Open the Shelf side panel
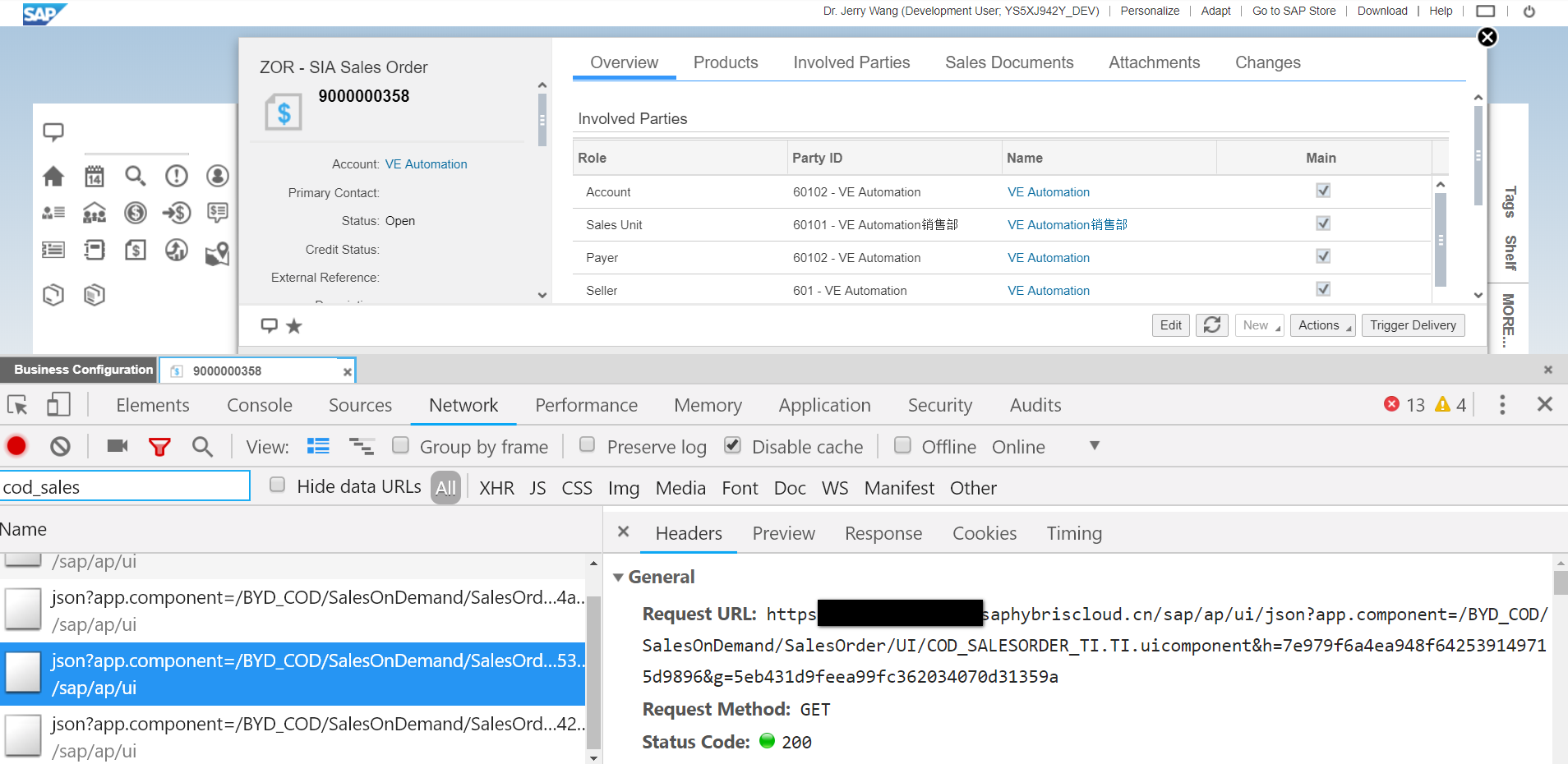Image resolution: width=1568 pixels, height=764 pixels. pos(1510,253)
